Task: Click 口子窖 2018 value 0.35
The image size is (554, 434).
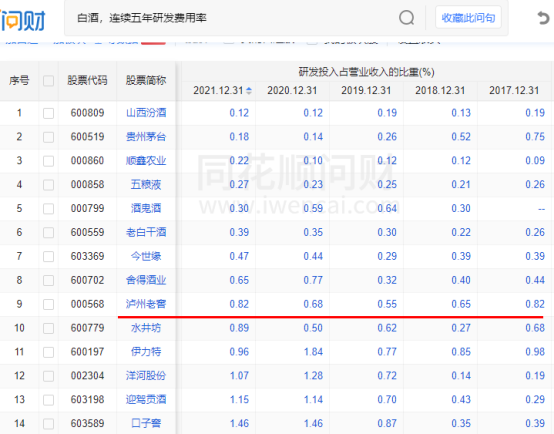Action: 461,423
